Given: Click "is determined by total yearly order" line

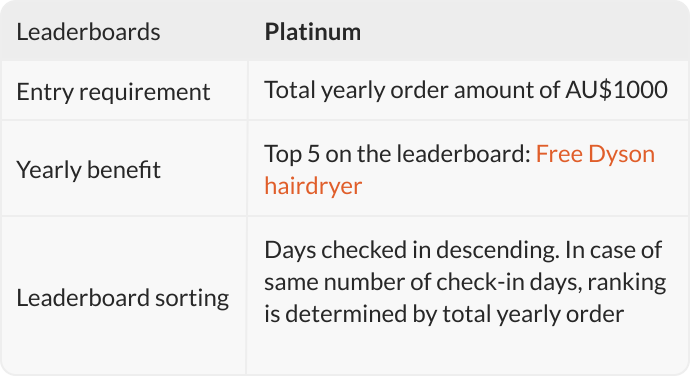Looking at the screenshot, I should click(x=444, y=314).
